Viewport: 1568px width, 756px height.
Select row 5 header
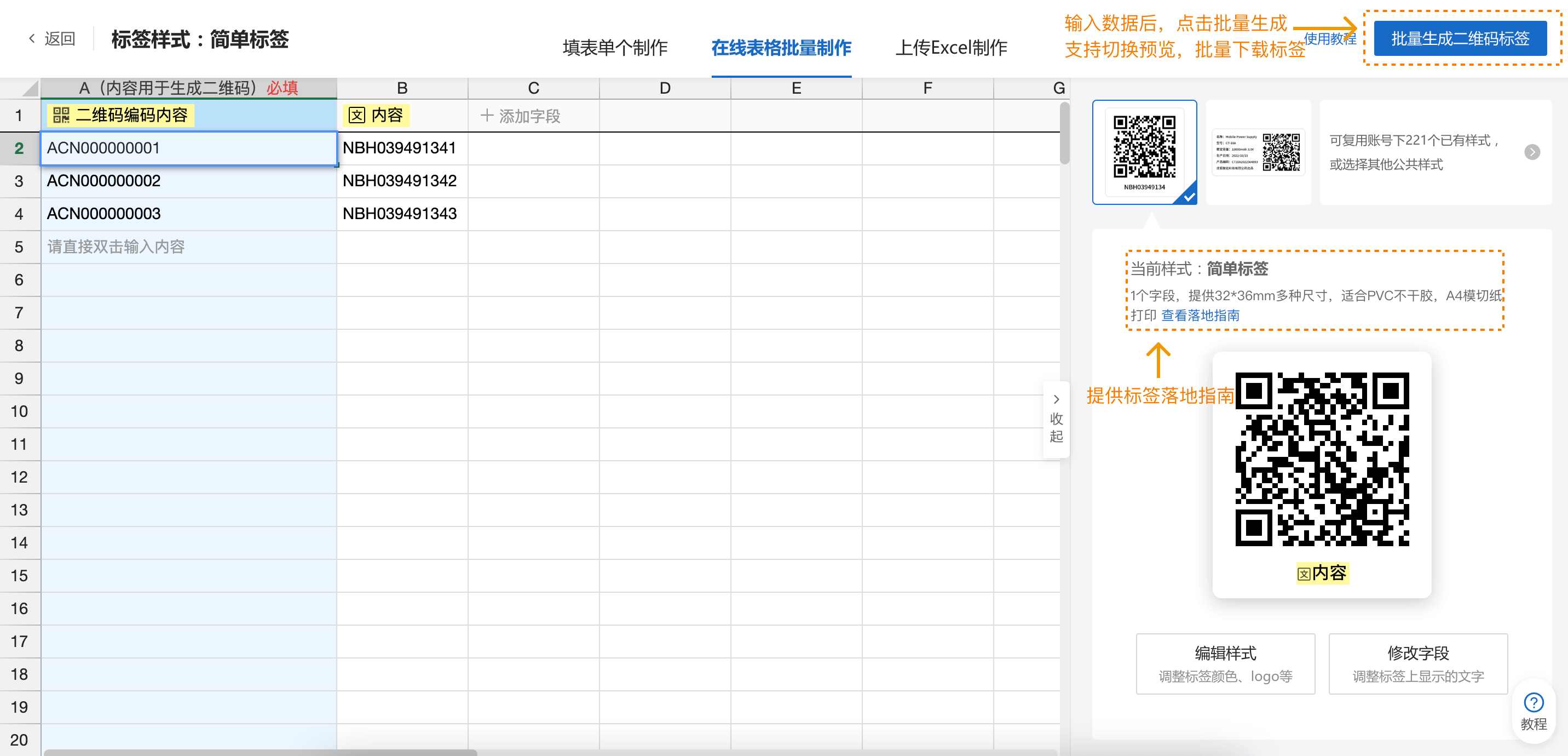click(x=20, y=247)
